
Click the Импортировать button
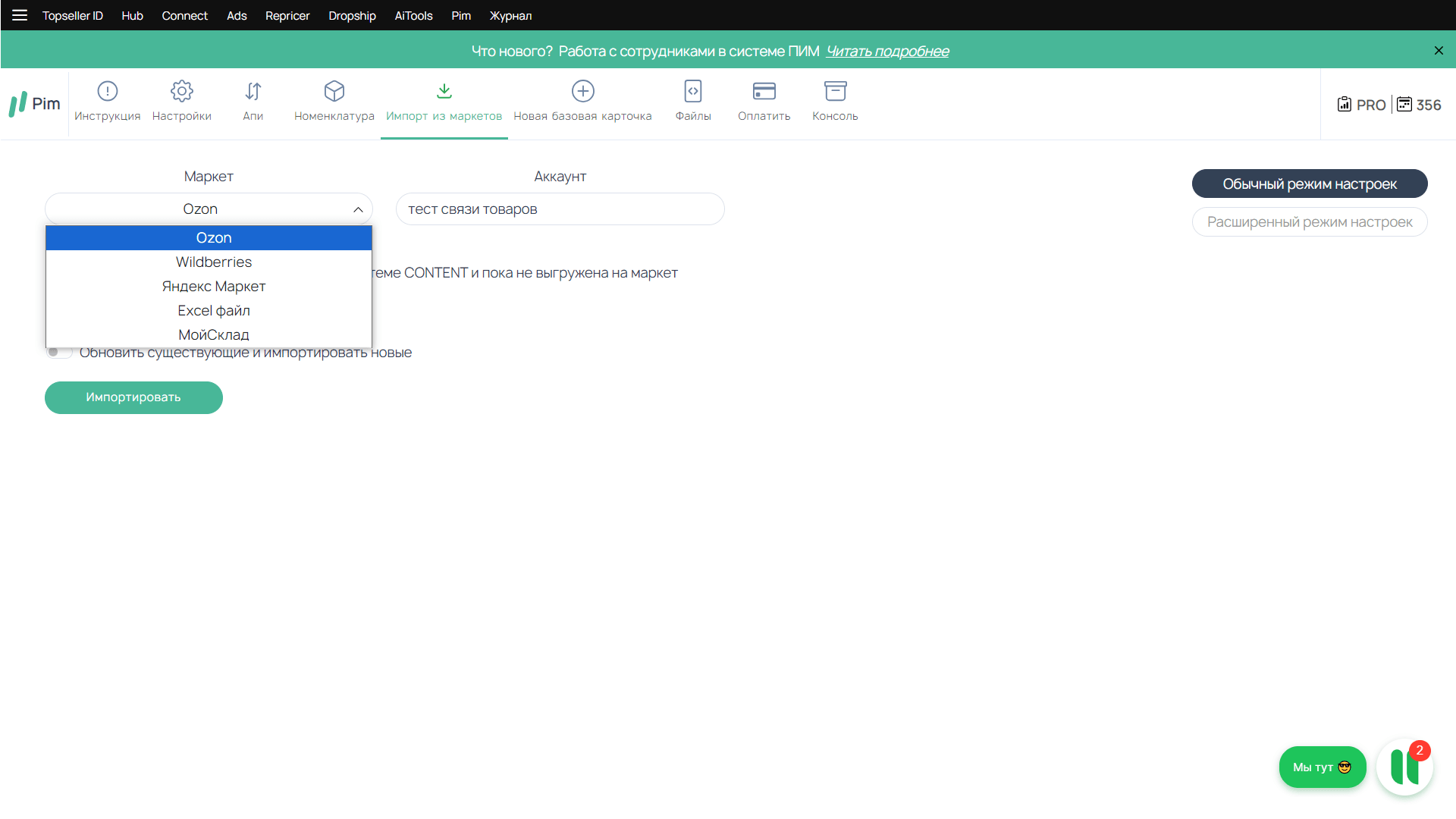[x=133, y=397]
